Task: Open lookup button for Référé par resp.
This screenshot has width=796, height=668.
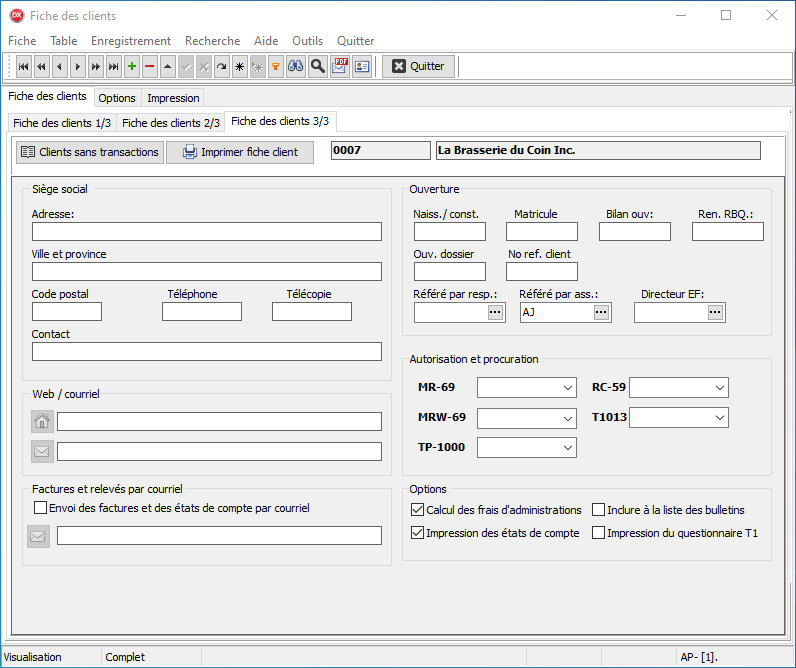Action: [495, 312]
